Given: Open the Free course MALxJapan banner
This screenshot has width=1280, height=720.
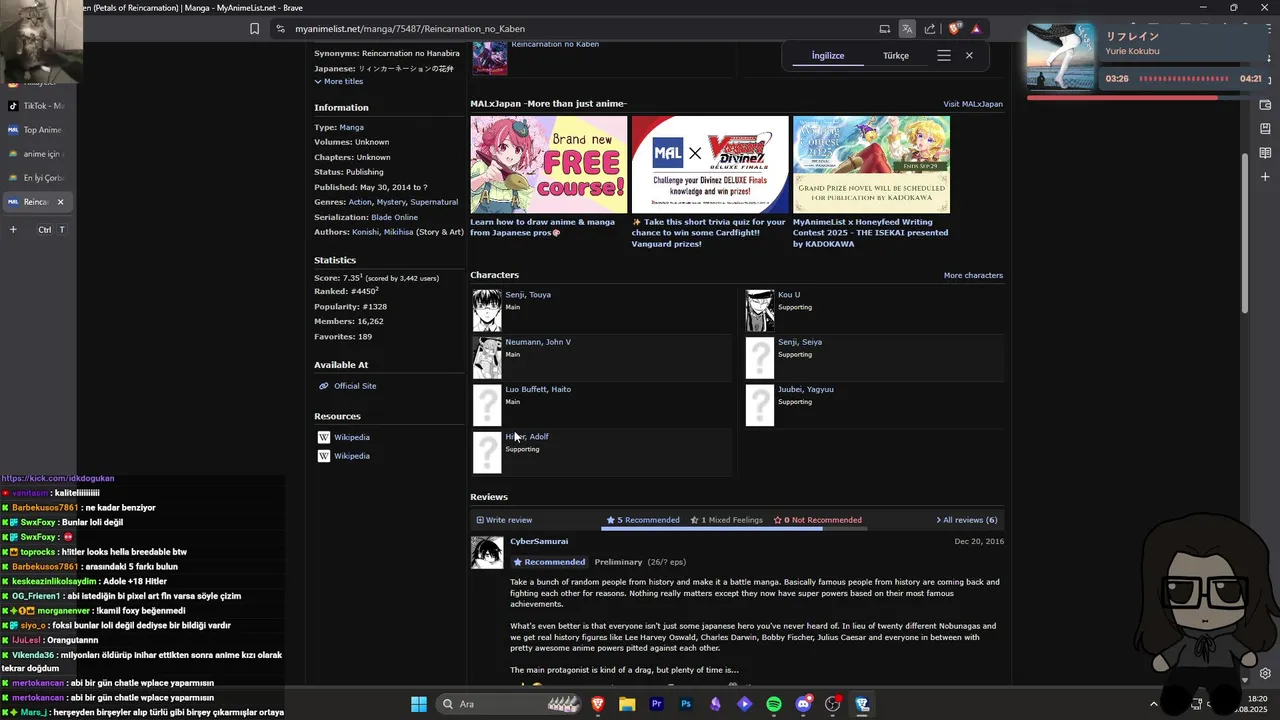Looking at the screenshot, I should pyautogui.click(x=549, y=164).
